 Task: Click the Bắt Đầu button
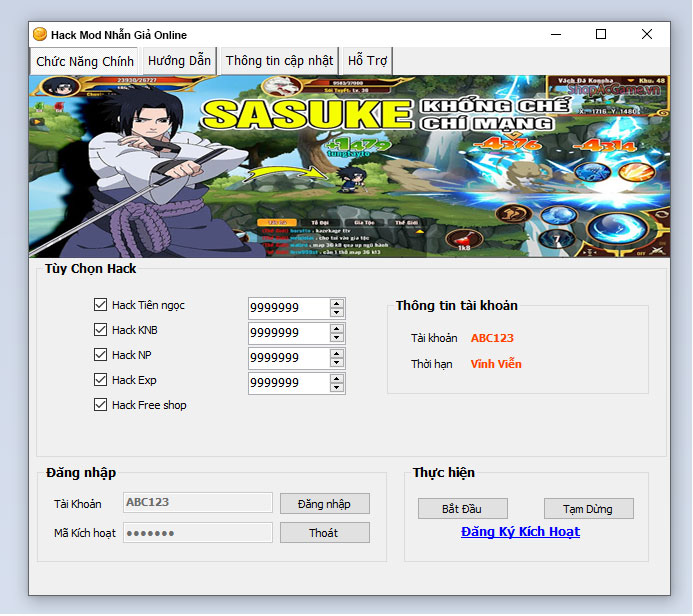point(462,509)
